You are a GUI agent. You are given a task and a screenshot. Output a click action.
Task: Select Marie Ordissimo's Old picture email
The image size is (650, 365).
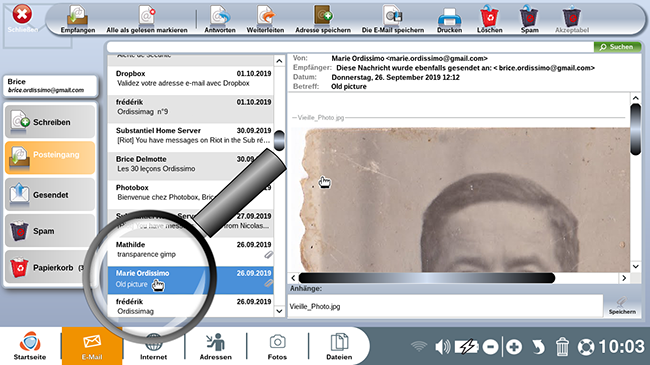(190, 279)
